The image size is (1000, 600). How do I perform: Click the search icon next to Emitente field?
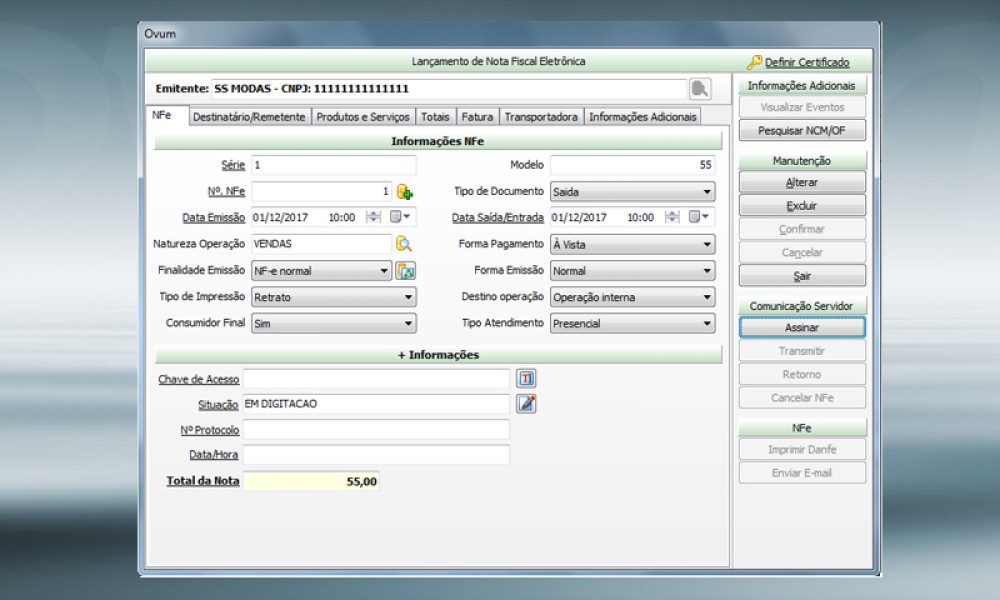pyautogui.click(x=700, y=89)
